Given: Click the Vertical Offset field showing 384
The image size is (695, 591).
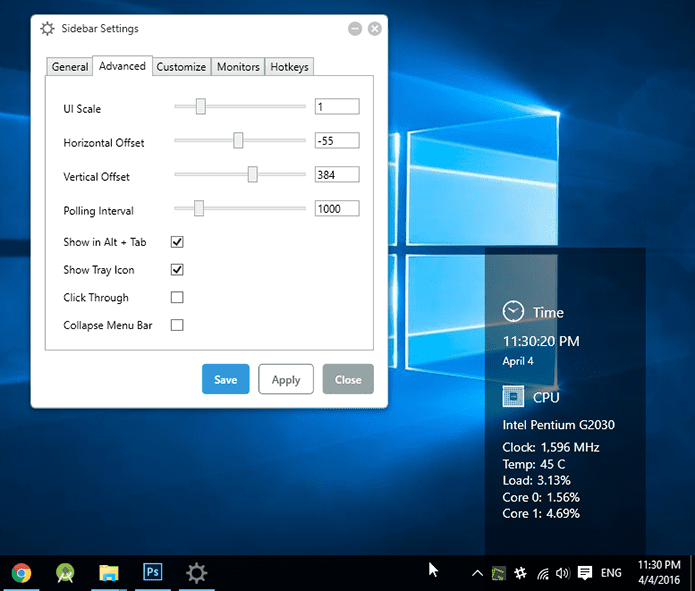Looking at the screenshot, I should click(x=337, y=174).
